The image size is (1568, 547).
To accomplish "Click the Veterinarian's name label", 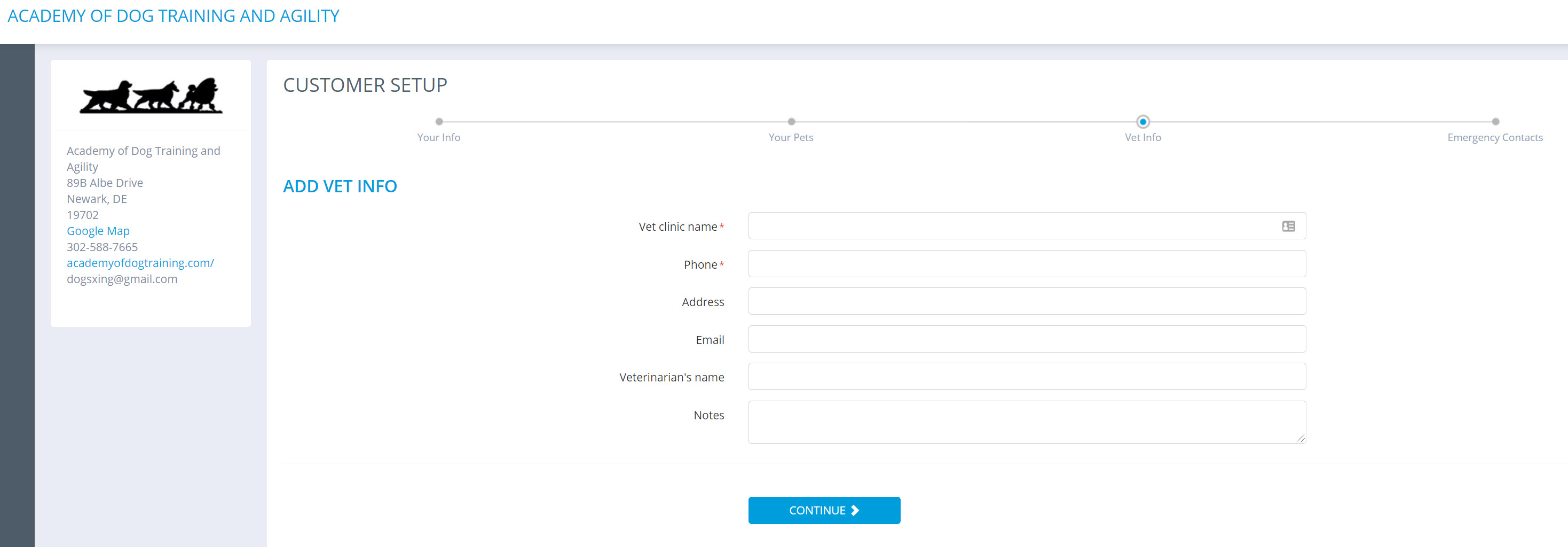I will coord(672,377).
